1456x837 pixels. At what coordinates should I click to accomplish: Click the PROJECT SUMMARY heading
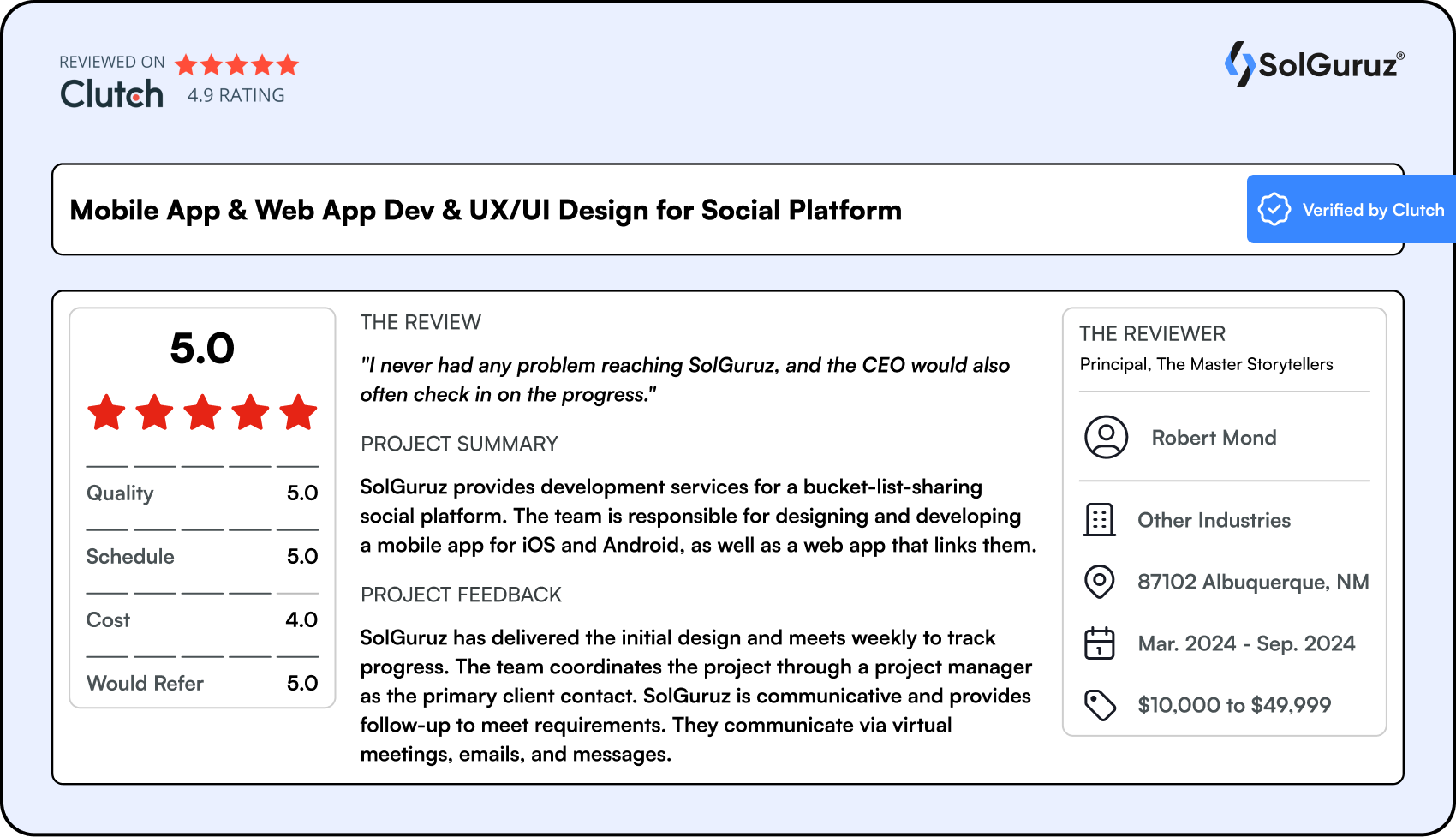pyautogui.click(x=459, y=444)
